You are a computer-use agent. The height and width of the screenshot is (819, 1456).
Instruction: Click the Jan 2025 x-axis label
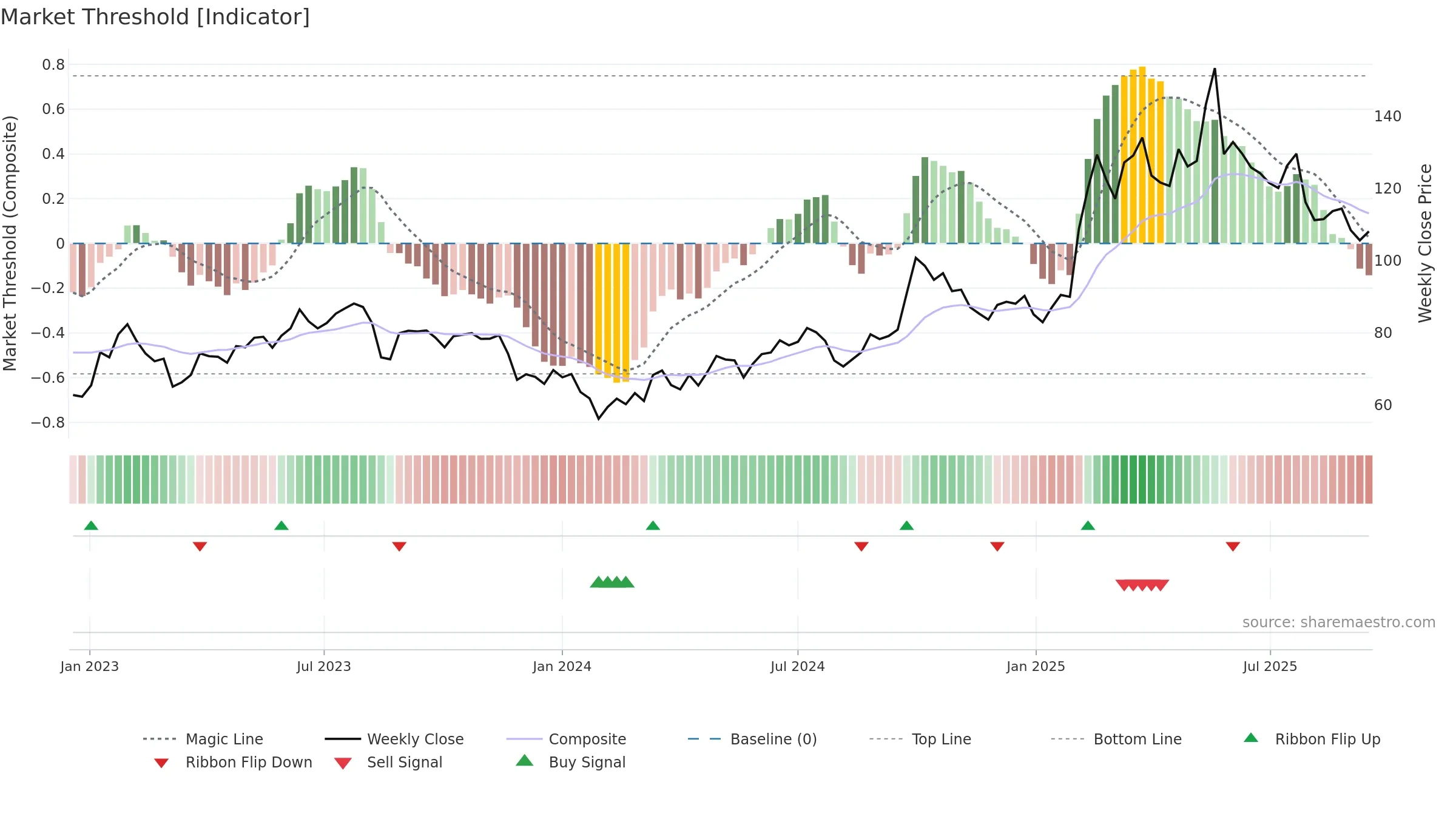point(1036,666)
